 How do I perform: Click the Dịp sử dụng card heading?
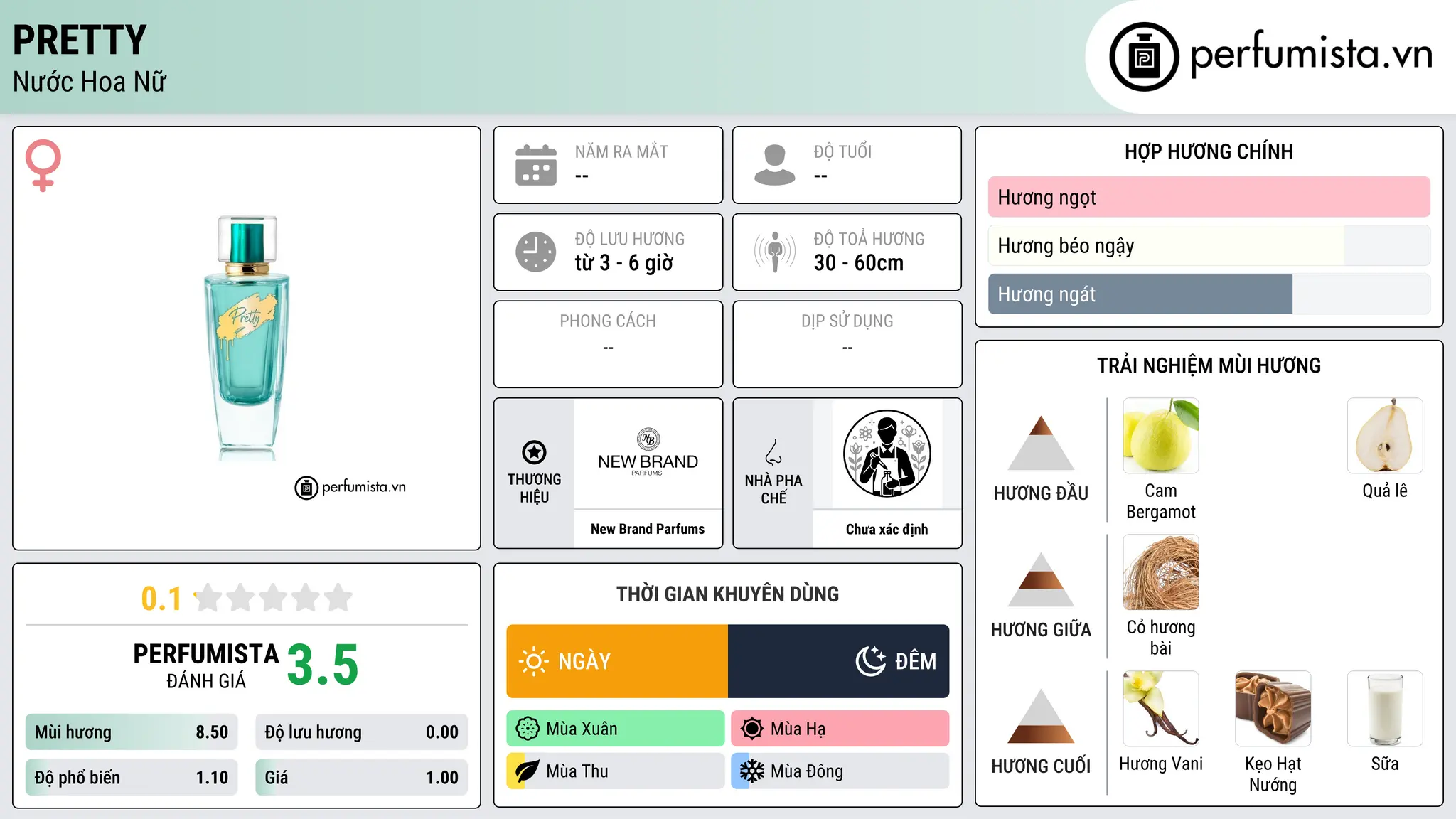847,321
